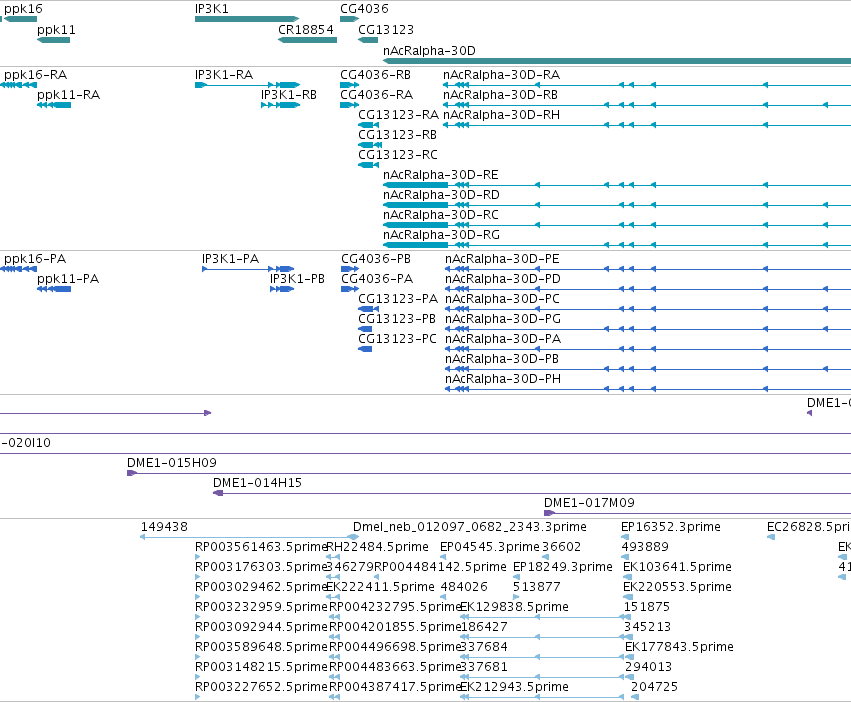This screenshot has width=851, height=702.
Task: Select the CG4036-RA transcript label
Action: [377, 95]
